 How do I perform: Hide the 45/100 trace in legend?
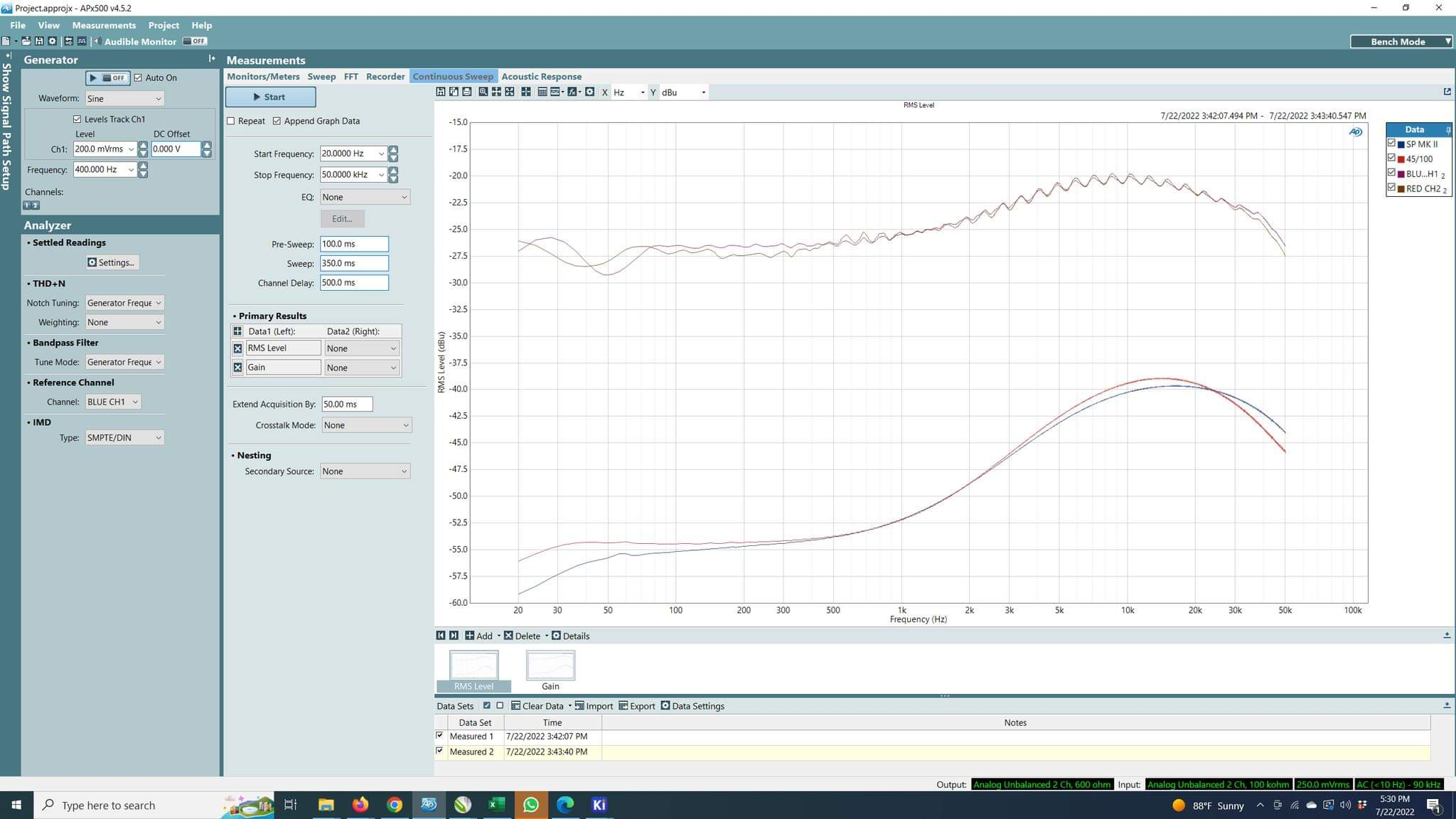(x=1392, y=159)
